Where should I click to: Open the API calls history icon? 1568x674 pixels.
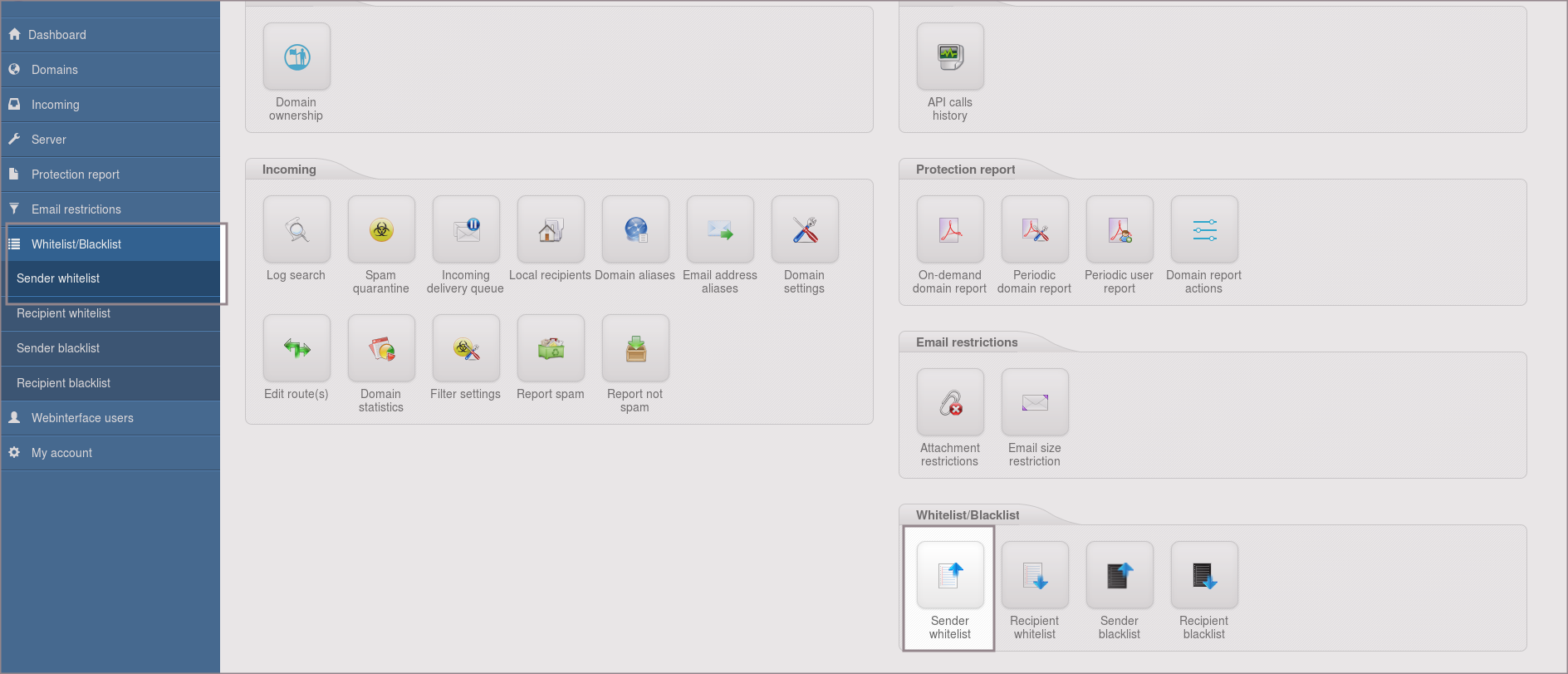click(950, 57)
